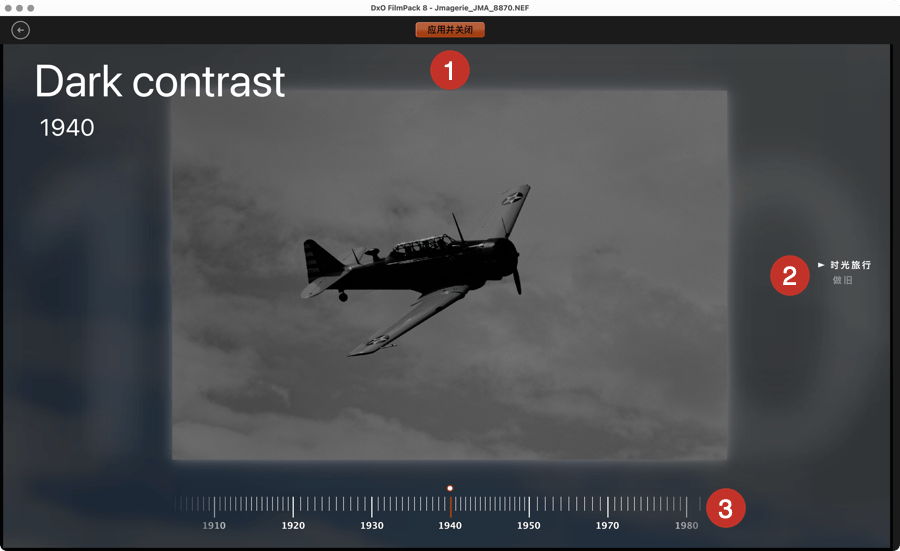
Task: Switch to the 做旧 mode
Action: (x=843, y=281)
